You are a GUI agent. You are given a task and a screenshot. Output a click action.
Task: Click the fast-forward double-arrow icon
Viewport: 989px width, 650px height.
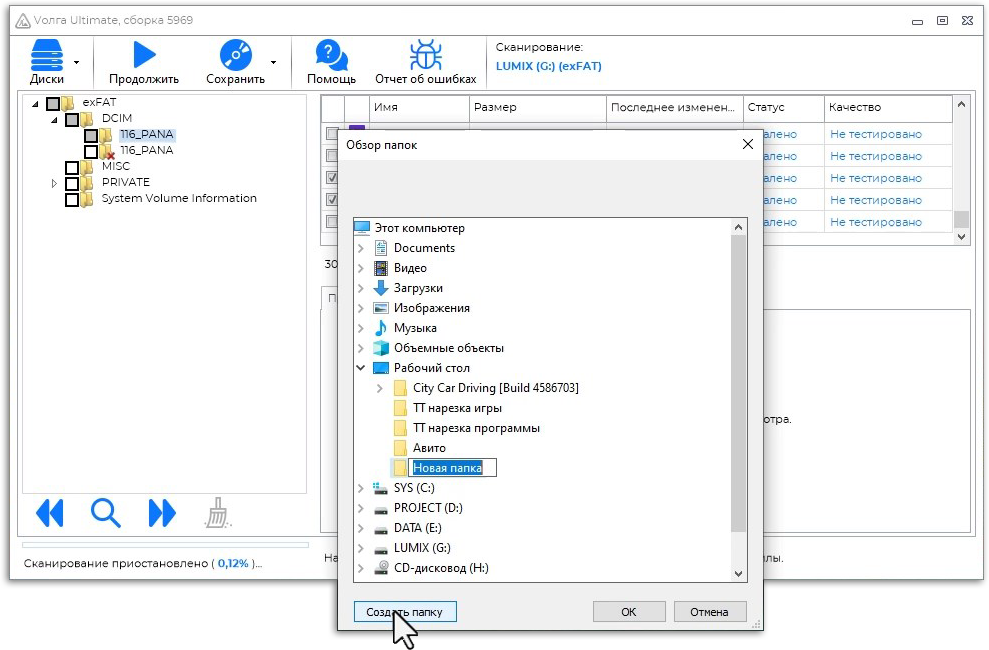pyautogui.click(x=161, y=513)
